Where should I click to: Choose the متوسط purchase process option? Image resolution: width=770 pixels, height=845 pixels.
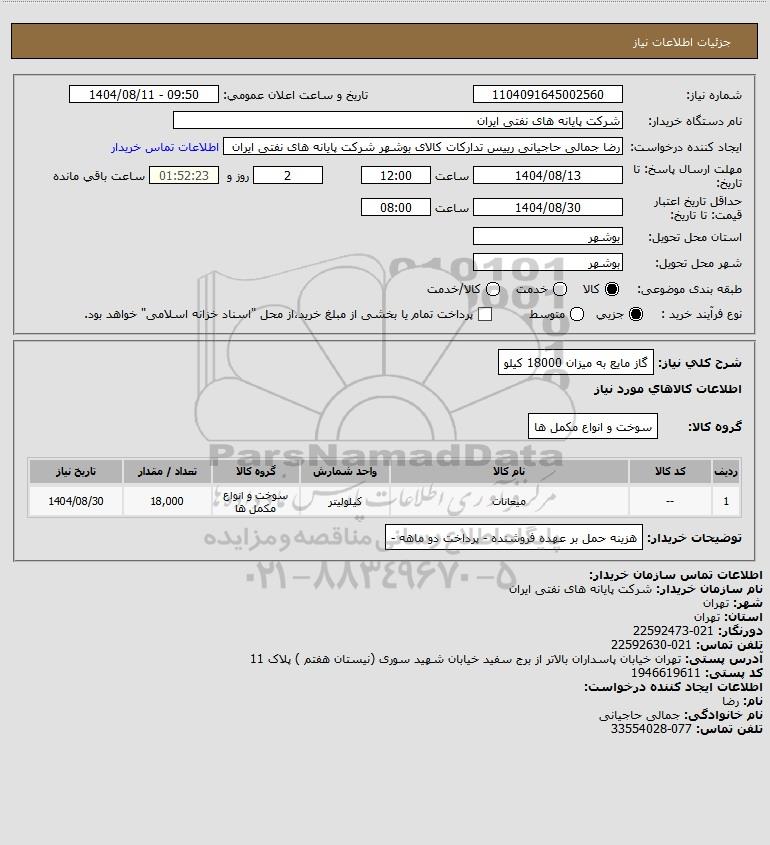tap(577, 314)
